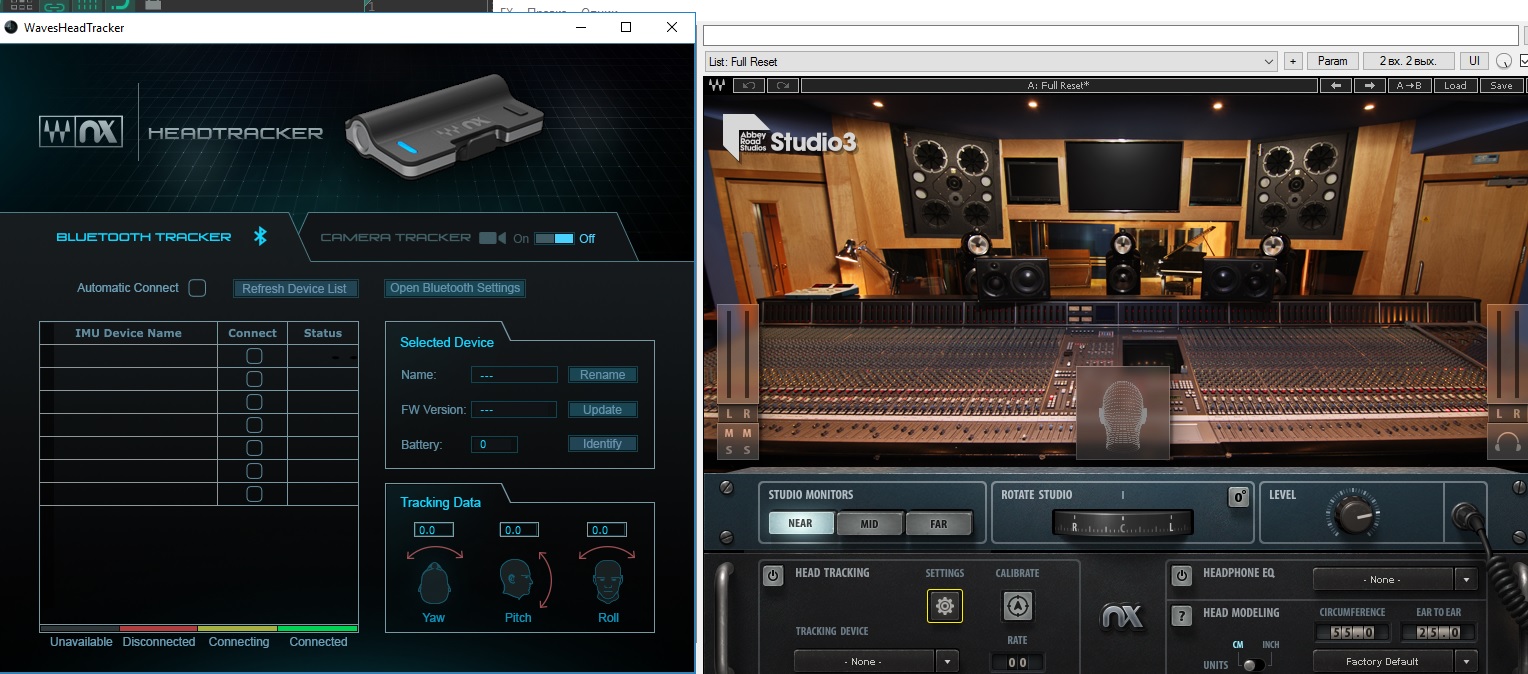Mute left channel with left M button
1528x674 pixels.
pyautogui.click(x=729, y=432)
